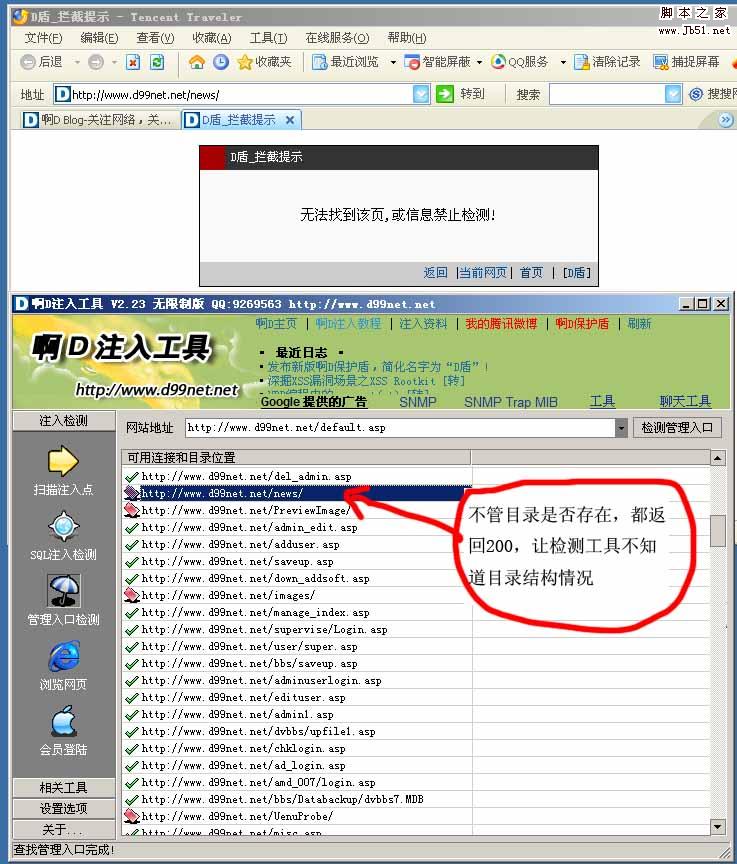Expand Forward button history dropdown arrow
The height and width of the screenshot is (864, 737).
coord(114,62)
